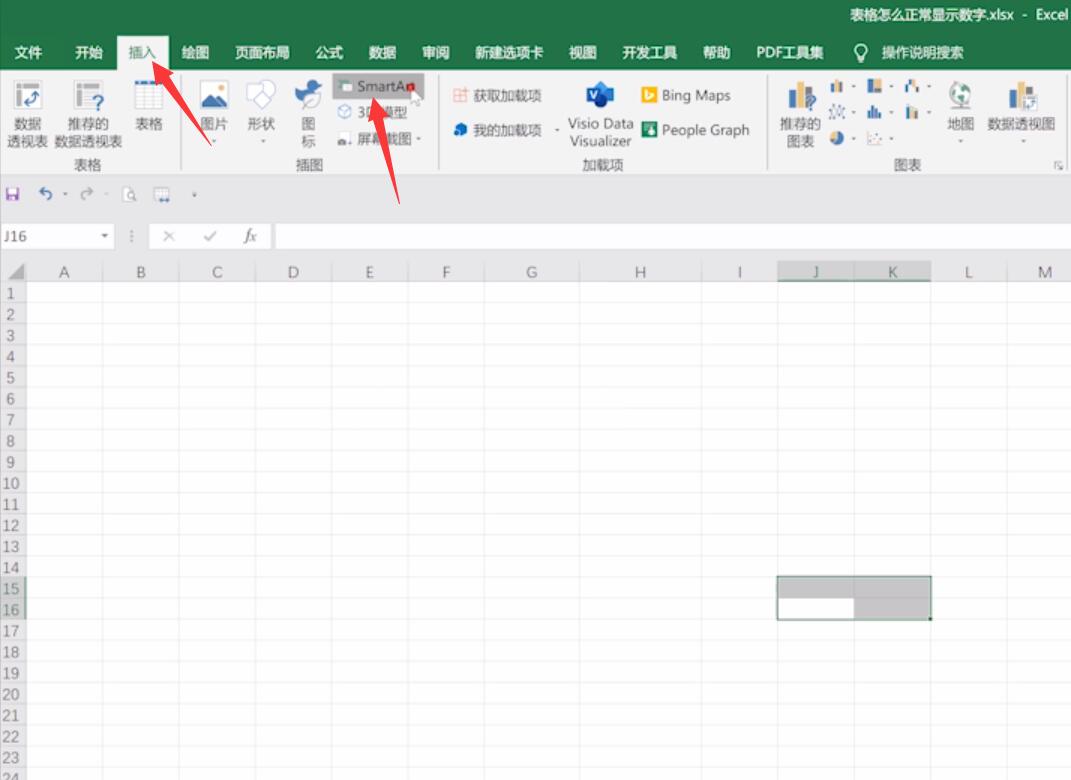This screenshot has height=780, width=1071.
Task: Insert a line or area chart
Action: [x=837, y=112]
